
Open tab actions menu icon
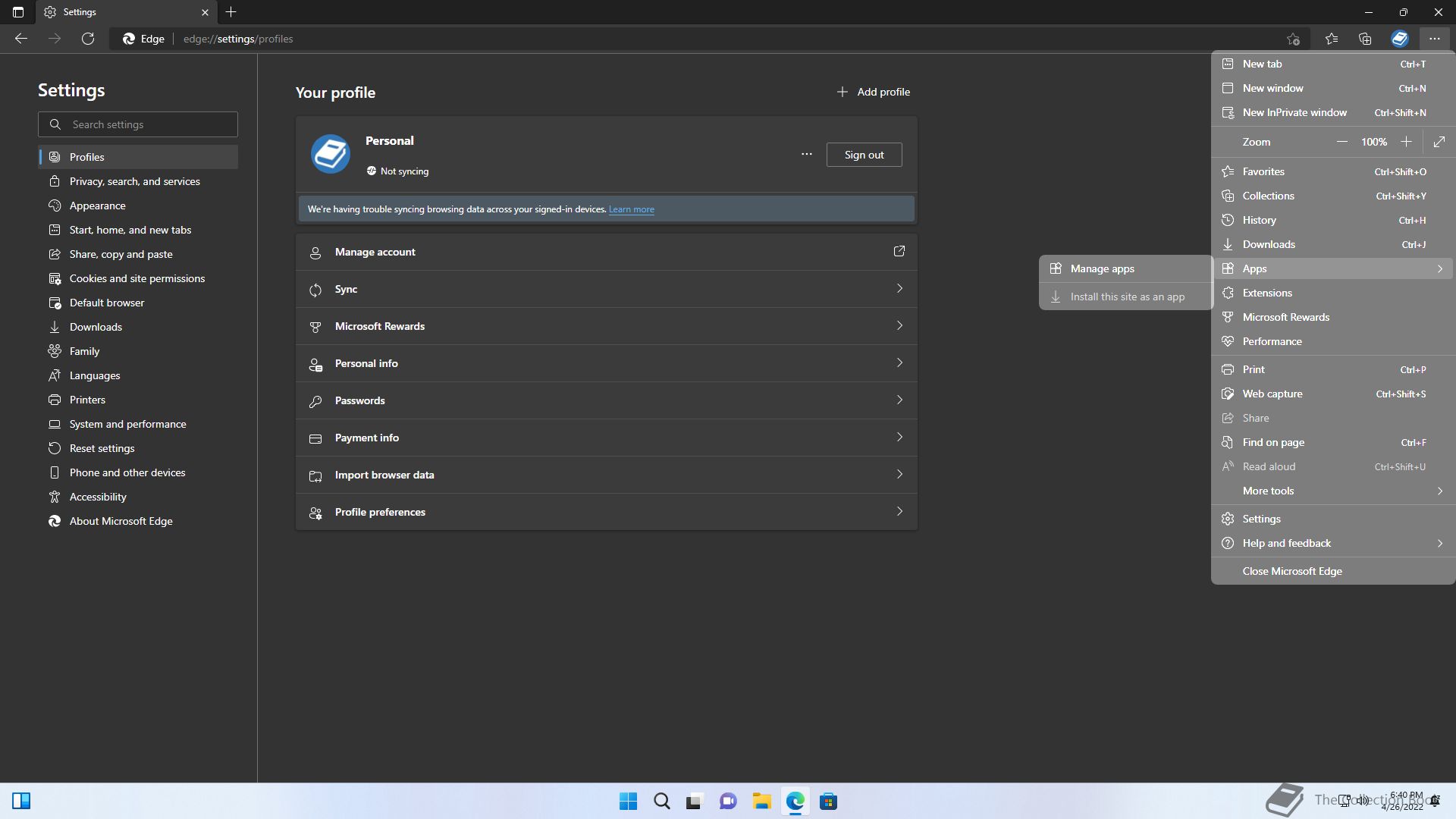(x=18, y=12)
